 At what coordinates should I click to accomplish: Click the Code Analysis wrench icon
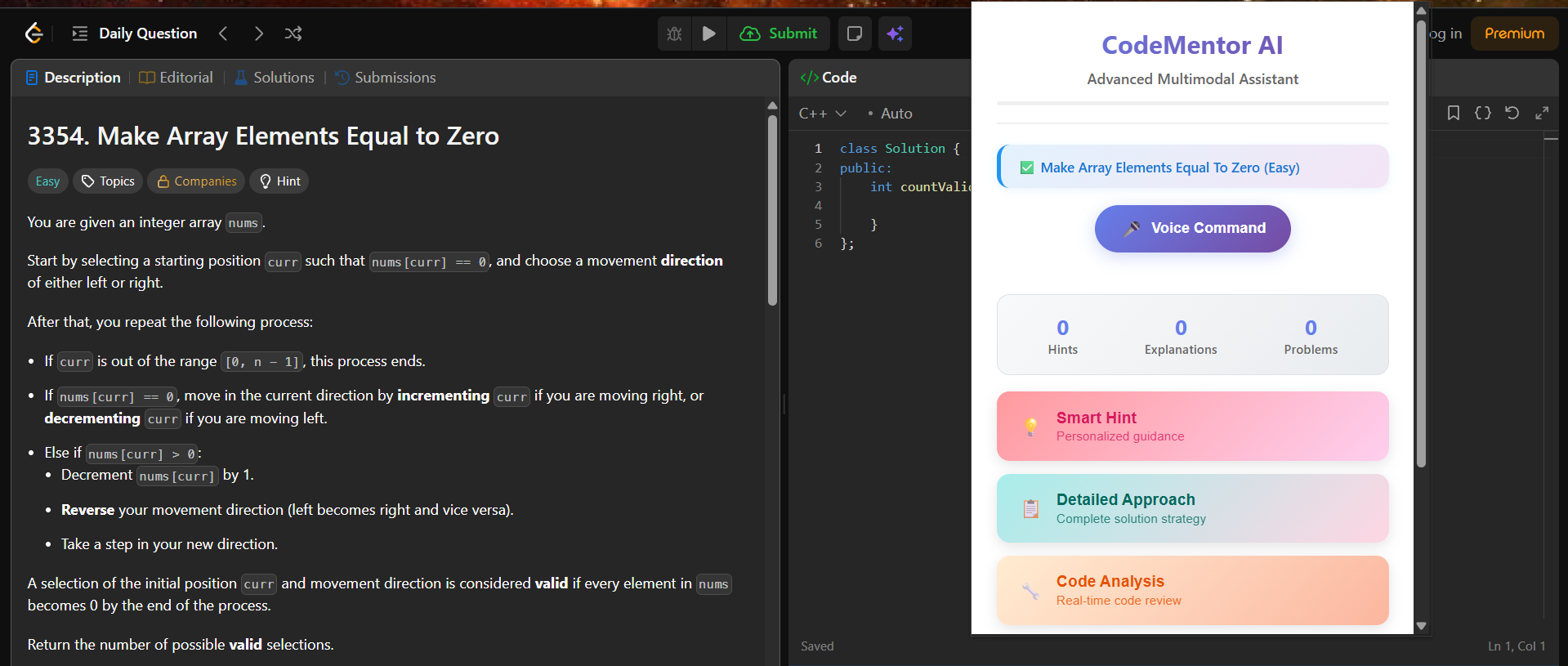tap(1031, 591)
